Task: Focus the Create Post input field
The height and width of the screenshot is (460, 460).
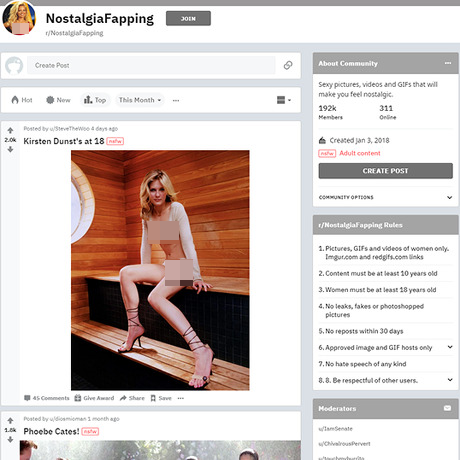Action: tap(151, 65)
